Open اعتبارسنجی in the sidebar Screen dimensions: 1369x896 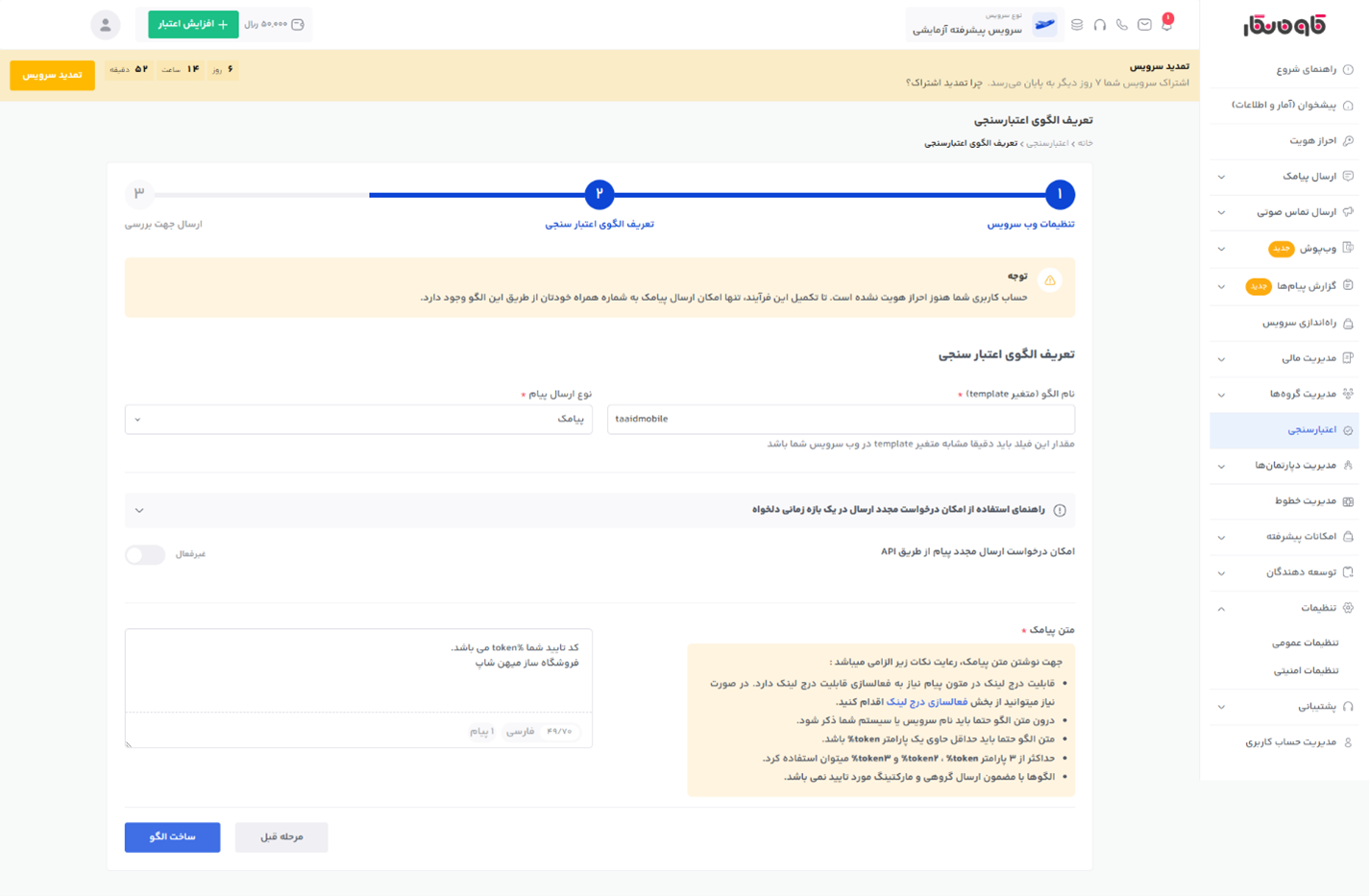pos(1310,430)
